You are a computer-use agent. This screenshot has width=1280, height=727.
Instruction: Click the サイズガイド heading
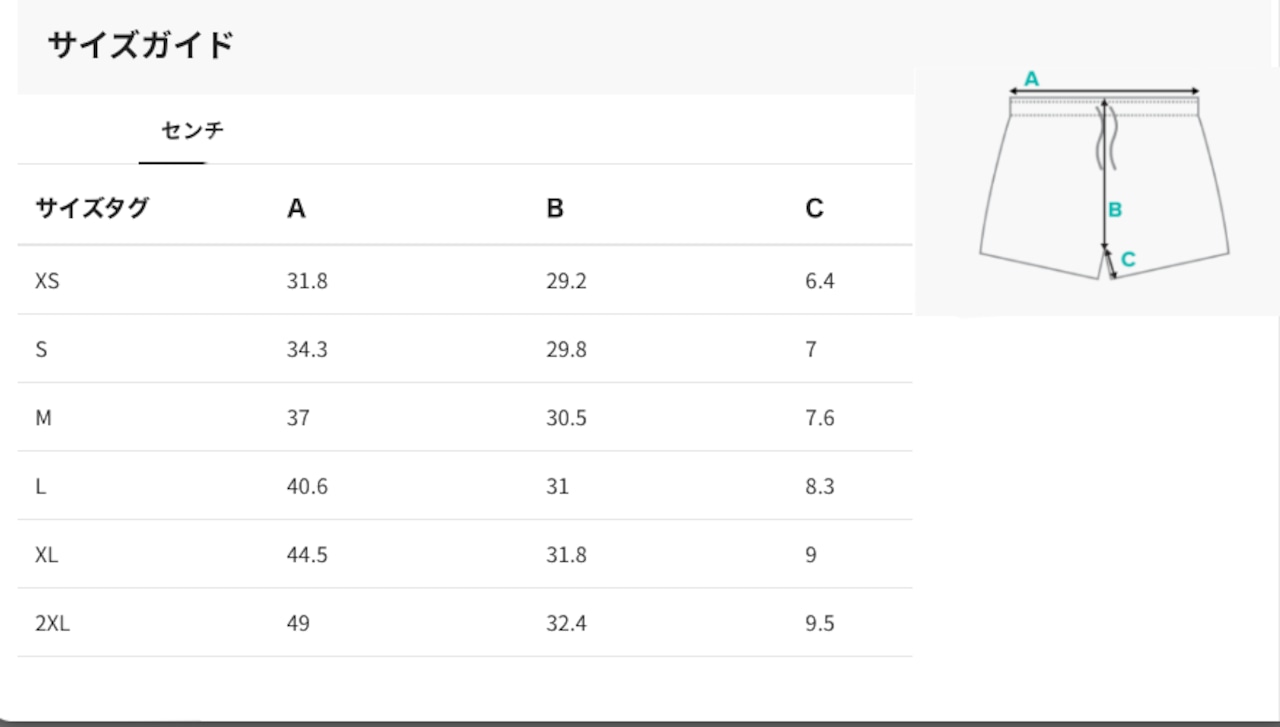[x=141, y=45]
